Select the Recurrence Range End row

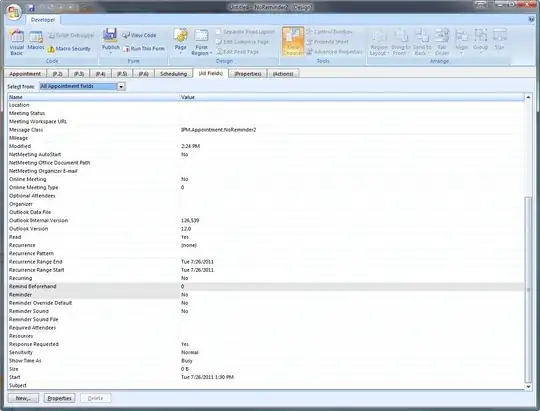click(x=266, y=261)
